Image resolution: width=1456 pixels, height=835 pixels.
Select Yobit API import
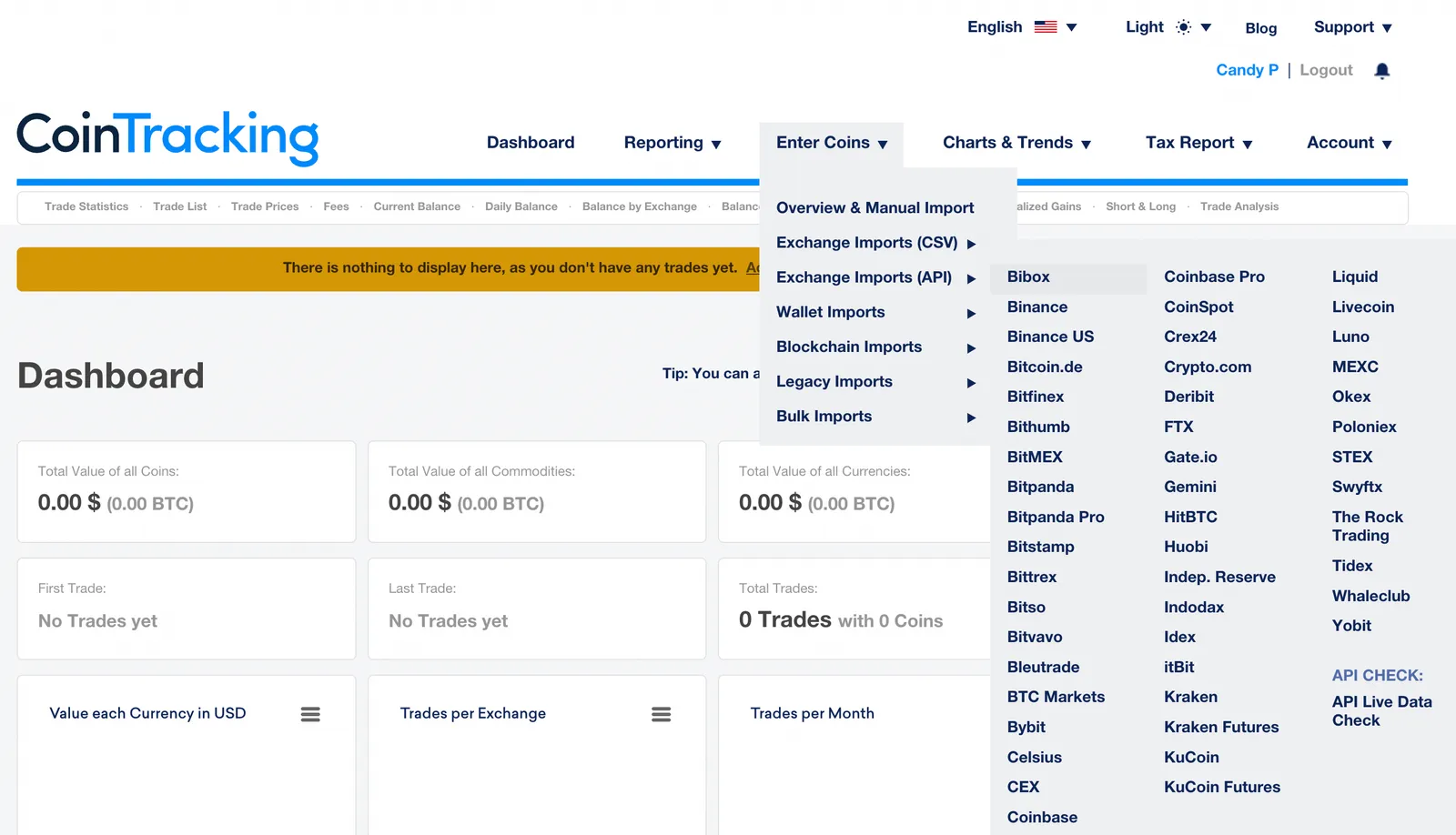(x=1351, y=626)
